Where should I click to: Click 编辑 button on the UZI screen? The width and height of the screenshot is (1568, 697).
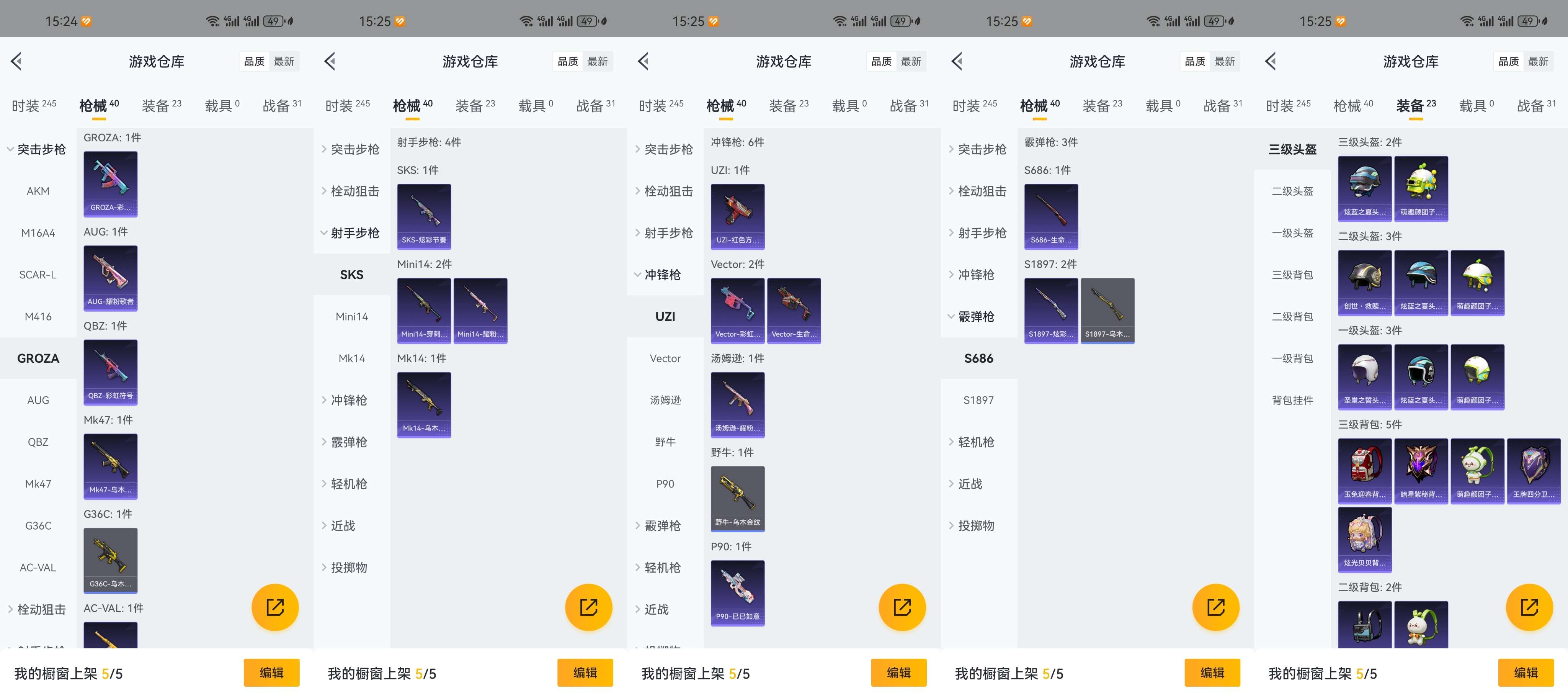[x=898, y=672]
